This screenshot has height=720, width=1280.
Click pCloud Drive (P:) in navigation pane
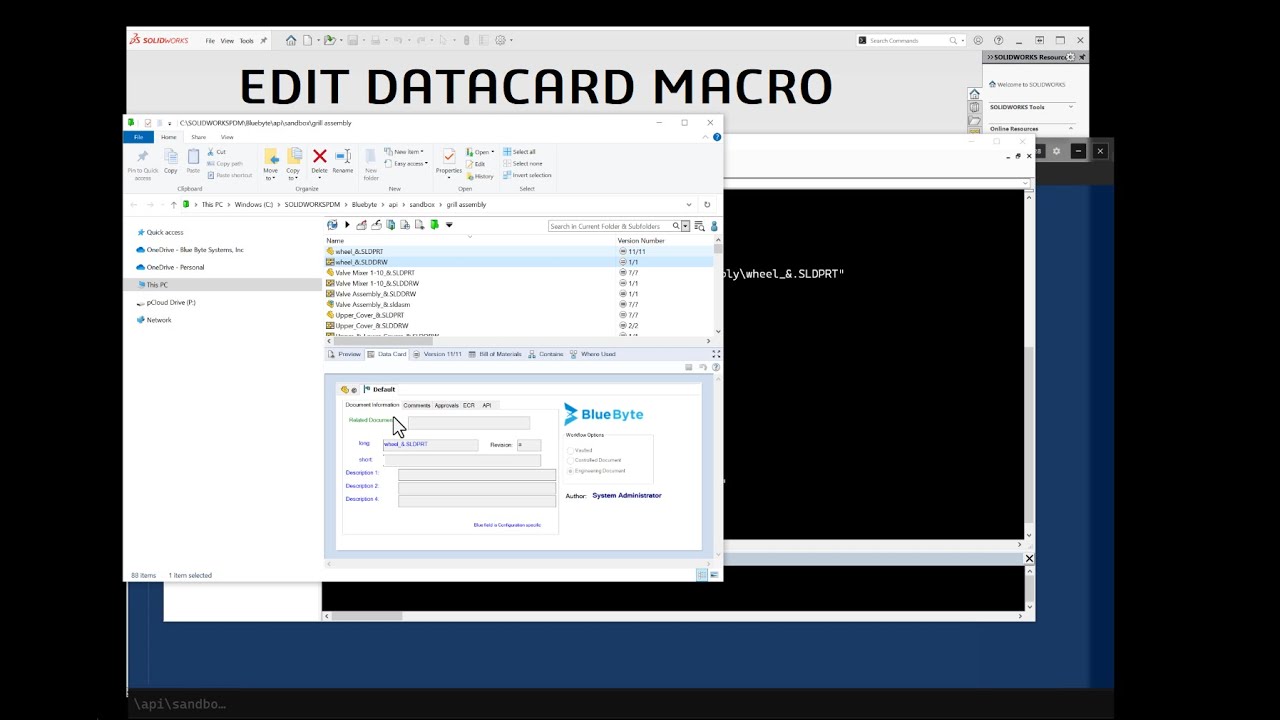coord(165,302)
